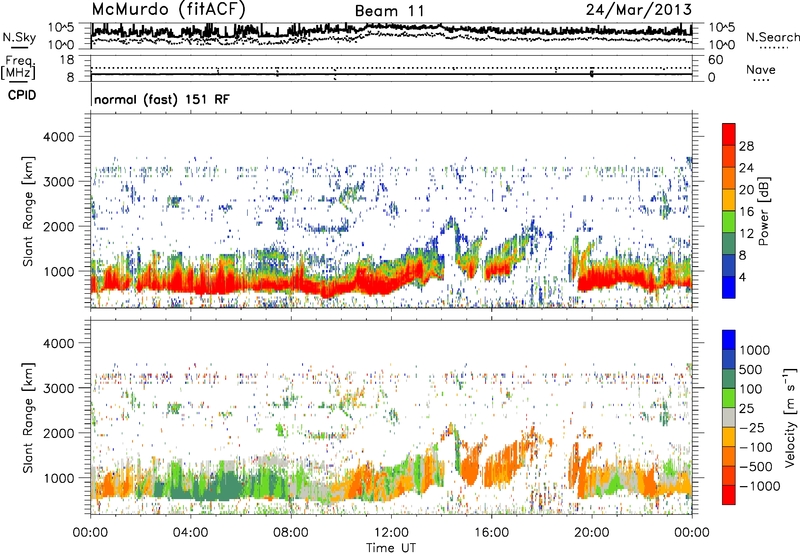Click the bright blue bottom segment of Power colorbar
The width and height of the screenshot is (800, 554).
pyautogui.click(x=729, y=288)
